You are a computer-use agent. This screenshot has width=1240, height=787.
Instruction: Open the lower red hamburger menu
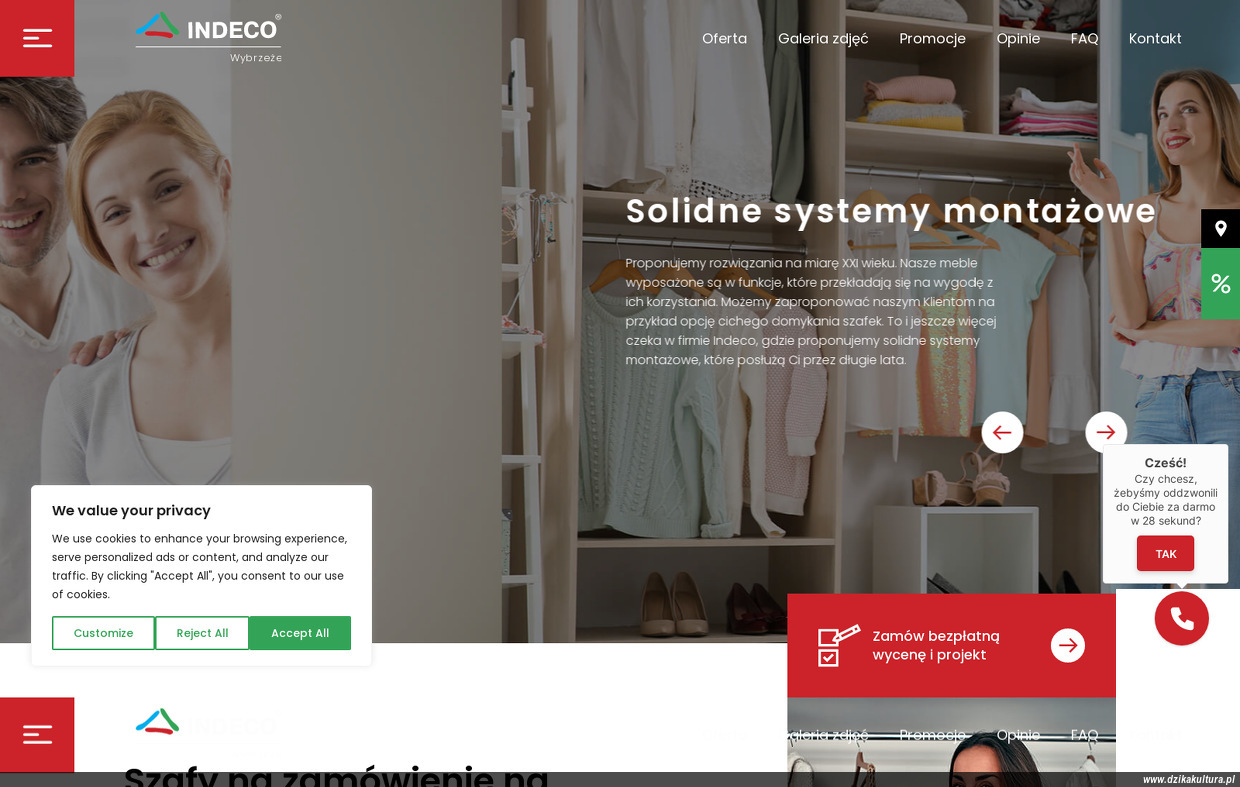pos(37,735)
